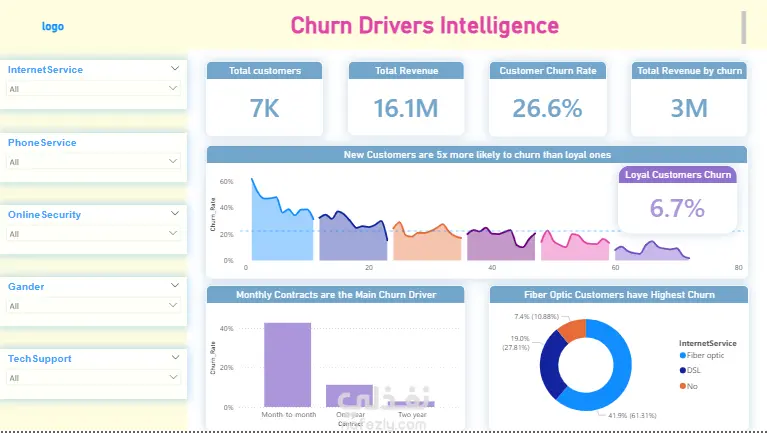Select the Customer Churn Rate card
Image resolution: width=767 pixels, height=433 pixels.
coord(547,99)
